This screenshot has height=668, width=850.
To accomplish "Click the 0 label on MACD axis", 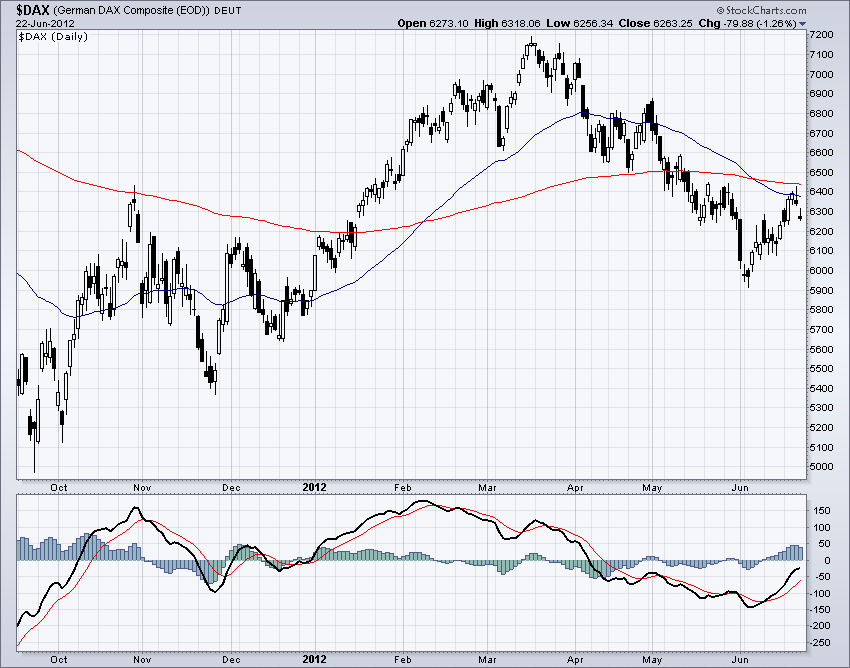I will pos(827,561).
